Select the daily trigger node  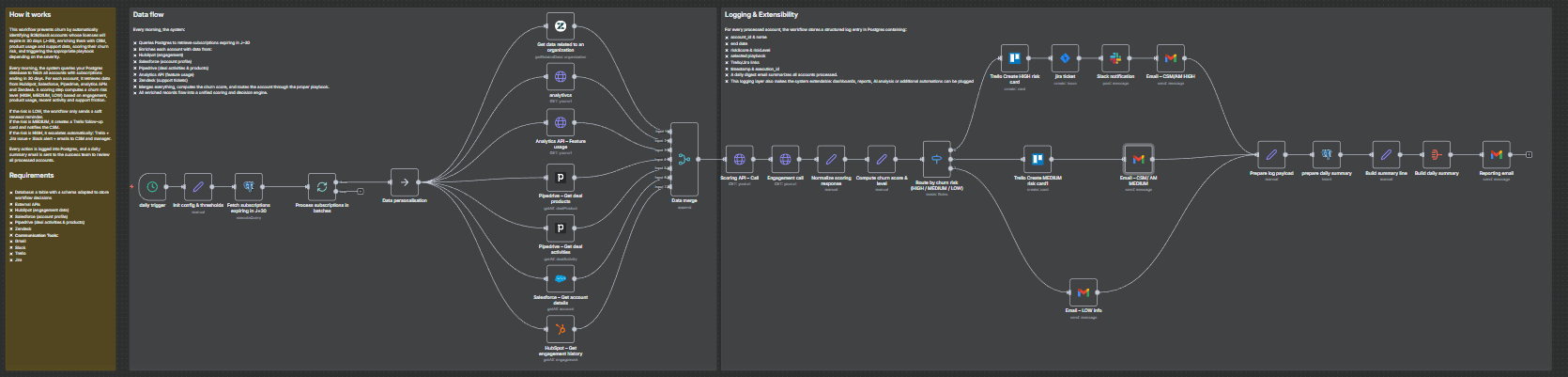(152, 186)
